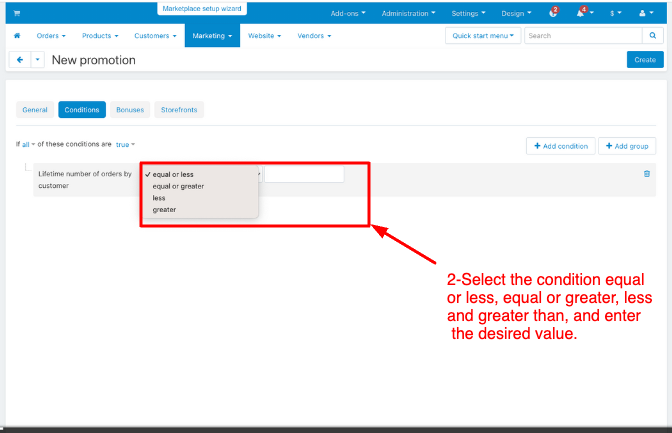Viewport: 672px width, 433px height.
Task: Pick the 'greater' operator option
Action: (x=164, y=210)
